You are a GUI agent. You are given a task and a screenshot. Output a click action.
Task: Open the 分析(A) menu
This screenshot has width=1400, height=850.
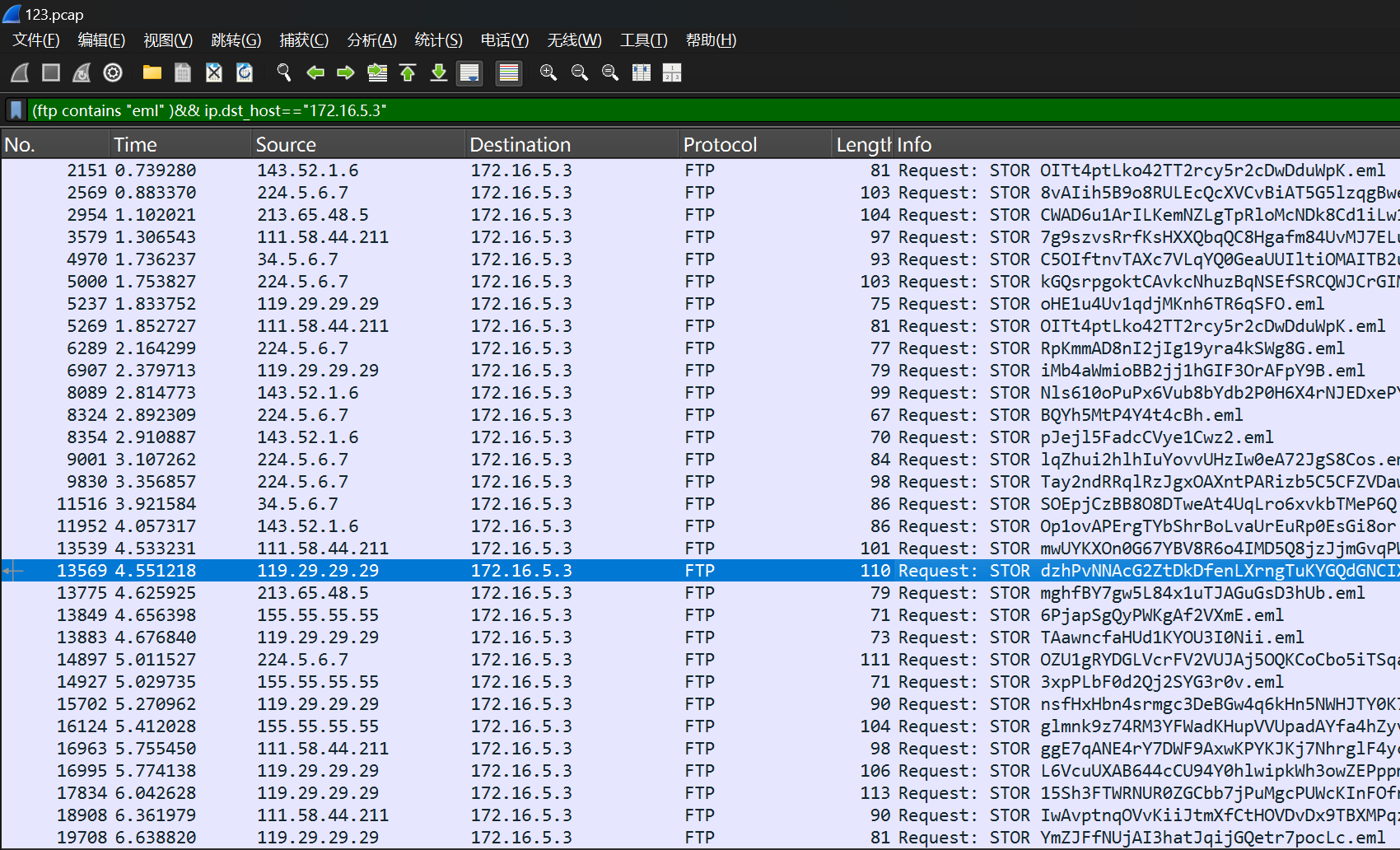[371, 40]
